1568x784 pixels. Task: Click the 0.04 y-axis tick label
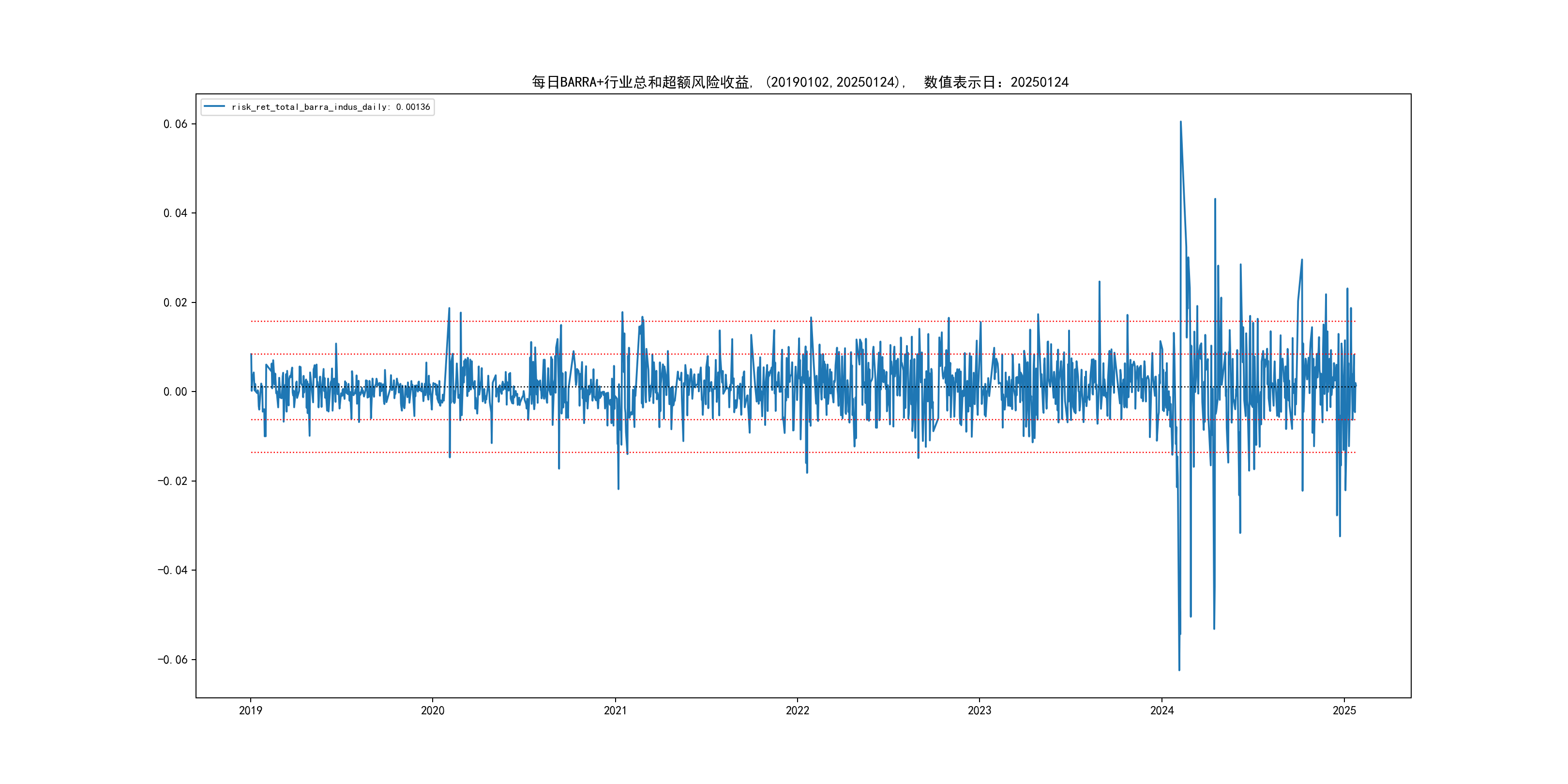[175, 213]
